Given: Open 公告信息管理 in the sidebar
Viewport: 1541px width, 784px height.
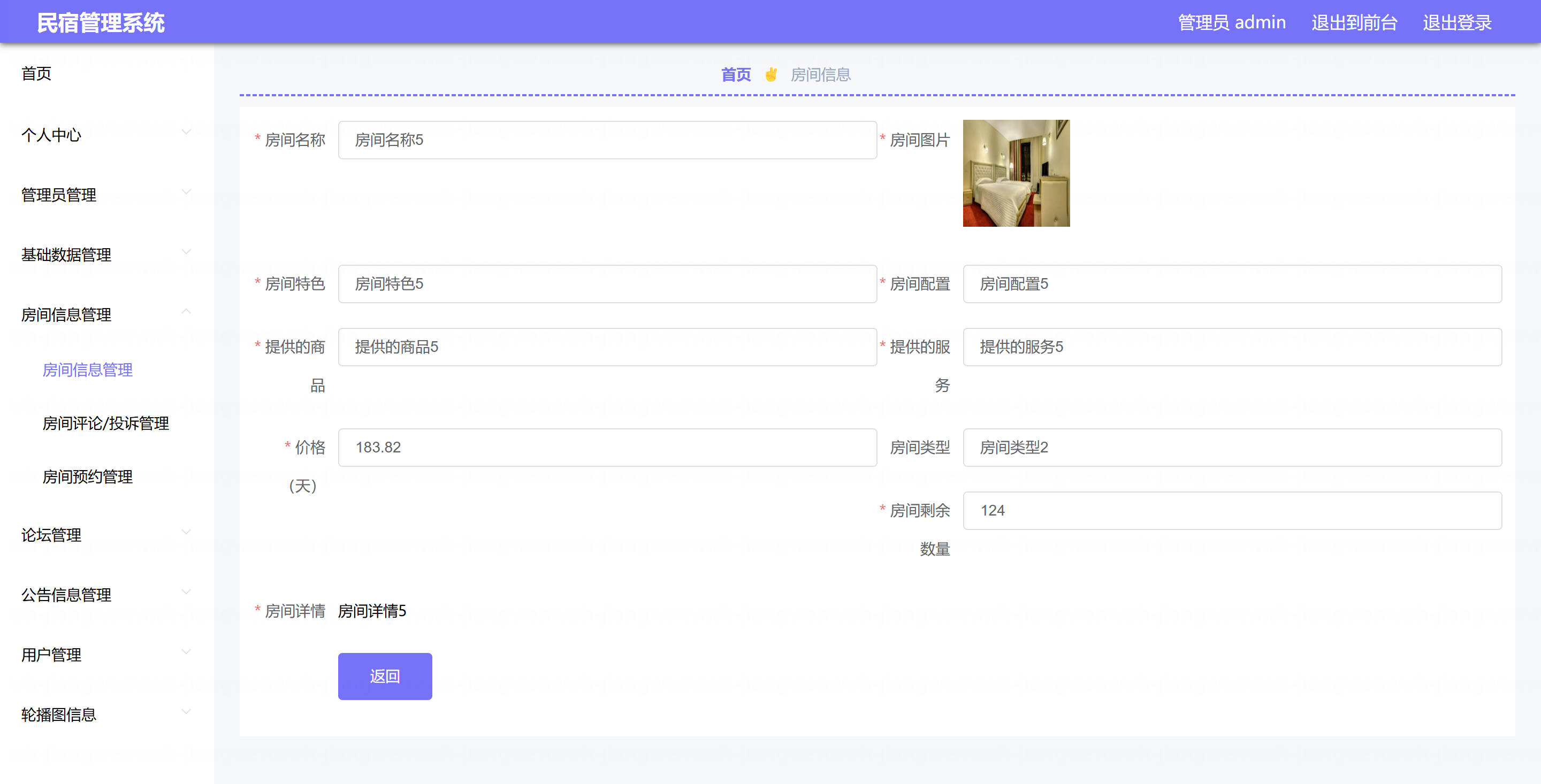Looking at the screenshot, I should pyautogui.click(x=66, y=595).
